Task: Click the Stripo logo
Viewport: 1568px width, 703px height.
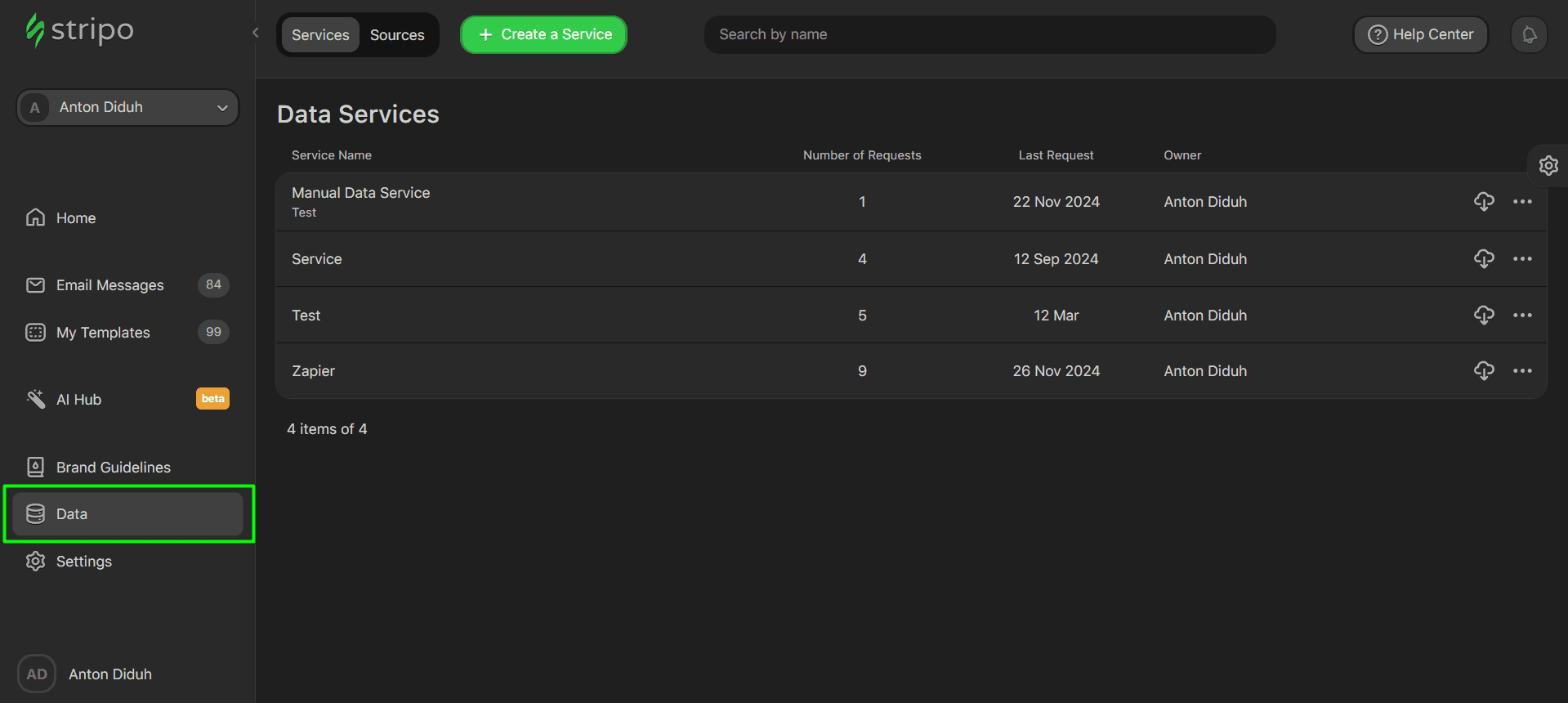Action: click(x=80, y=31)
